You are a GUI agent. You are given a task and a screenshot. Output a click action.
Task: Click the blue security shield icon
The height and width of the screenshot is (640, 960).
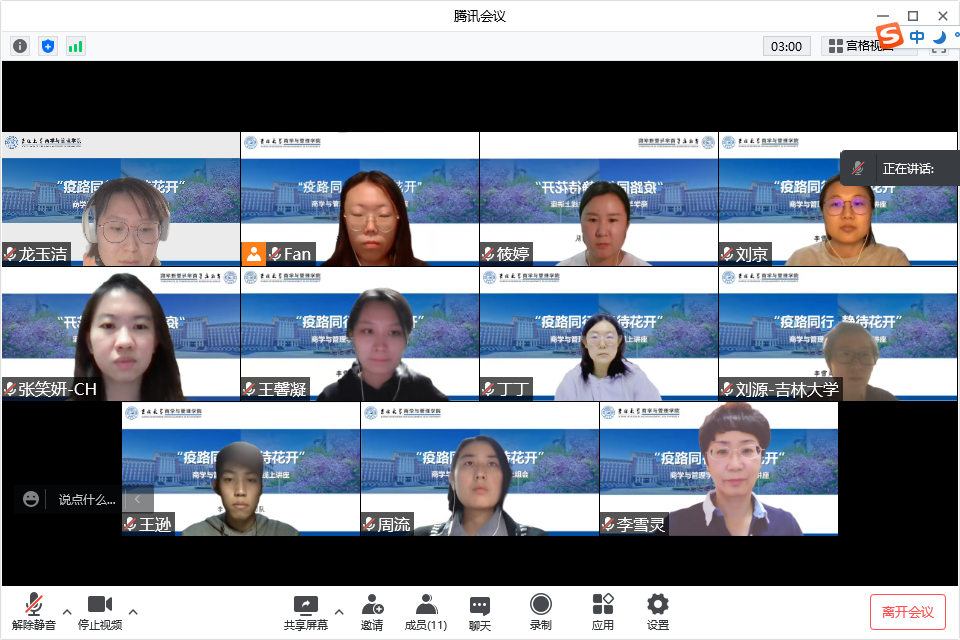48,46
